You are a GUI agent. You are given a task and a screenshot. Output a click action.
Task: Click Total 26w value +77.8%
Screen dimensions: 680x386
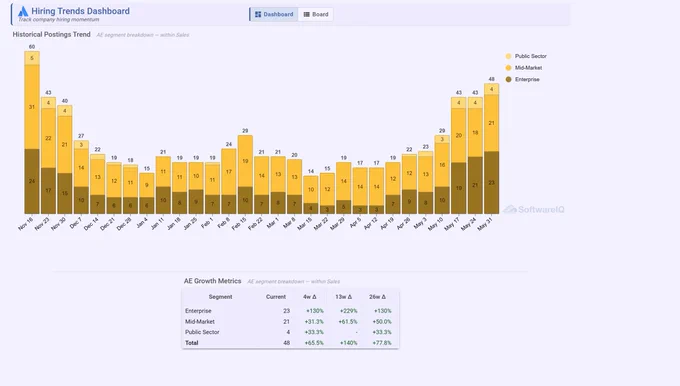[x=382, y=343]
